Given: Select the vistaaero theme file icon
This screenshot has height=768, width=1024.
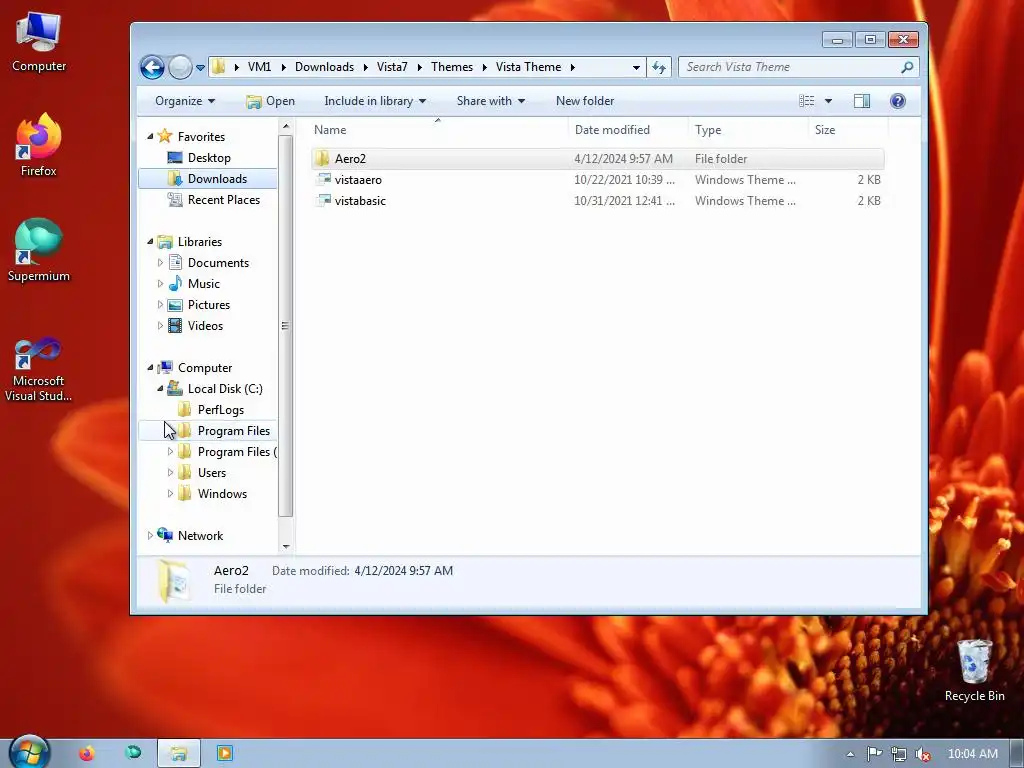Looking at the screenshot, I should [323, 180].
